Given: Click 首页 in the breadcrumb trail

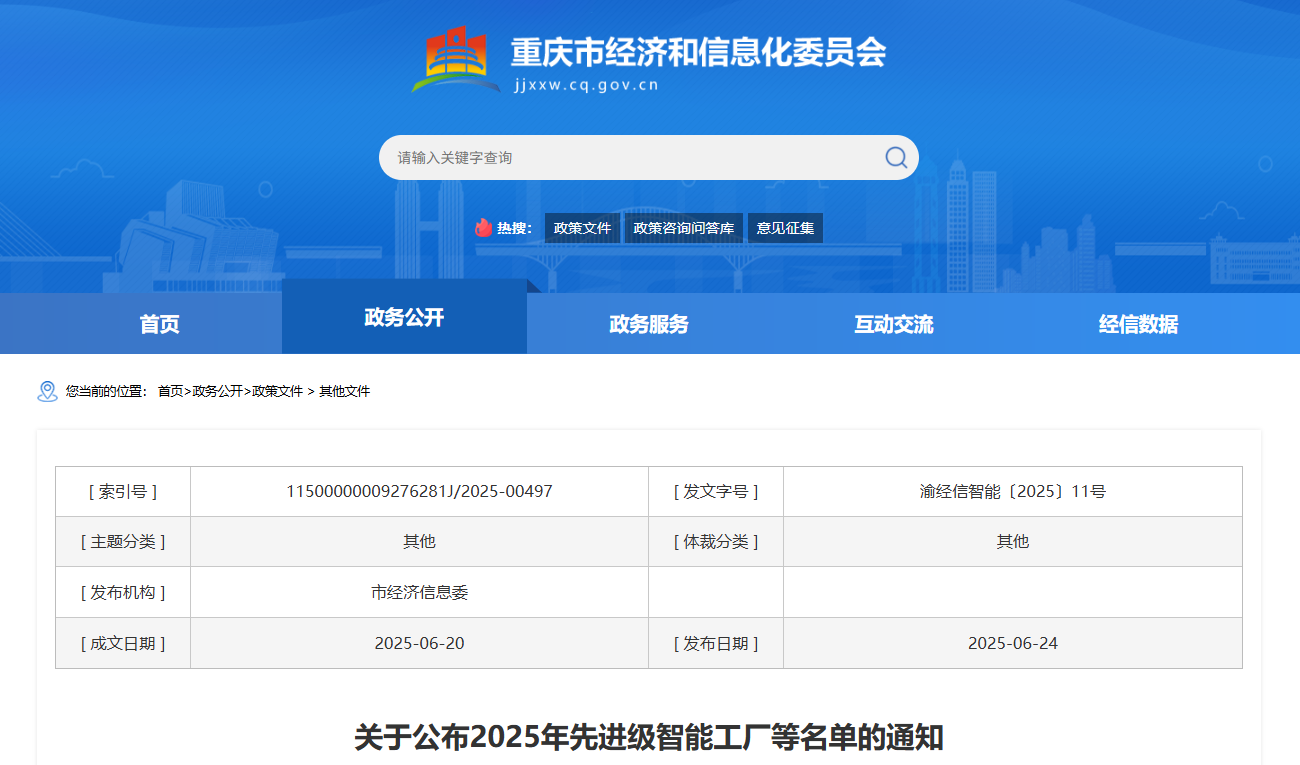Looking at the screenshot, I should (171, 392).
